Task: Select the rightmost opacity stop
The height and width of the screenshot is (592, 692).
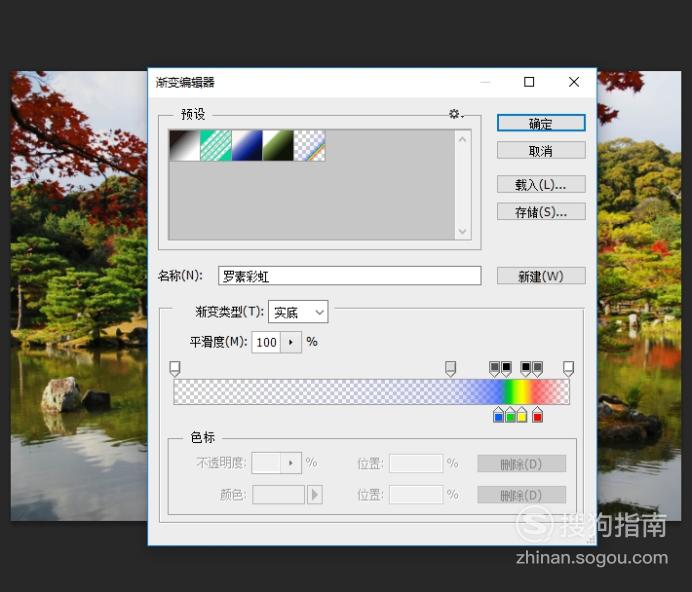Action: point(568,369)
